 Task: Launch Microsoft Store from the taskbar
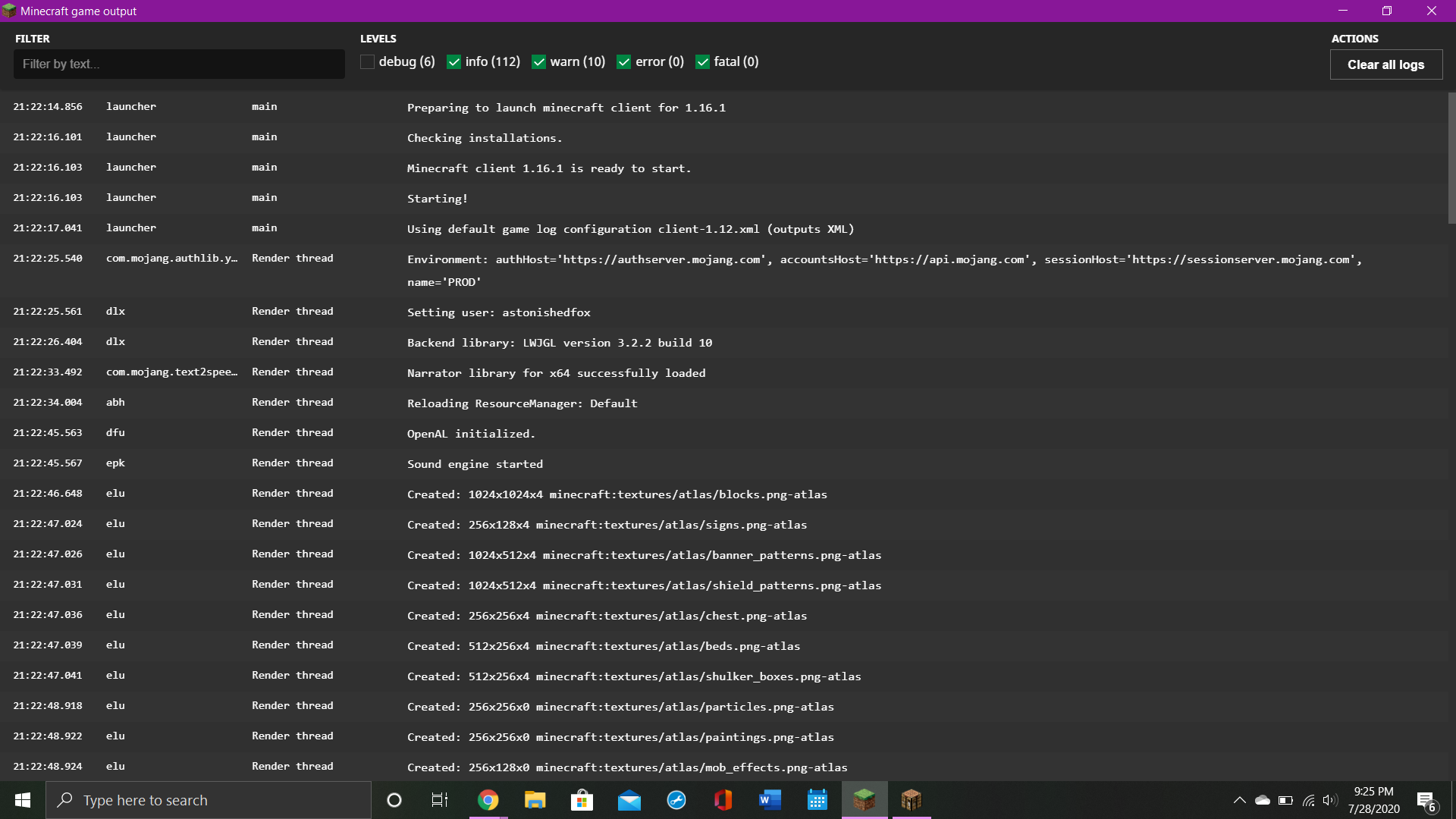click(x=582, y=800)
